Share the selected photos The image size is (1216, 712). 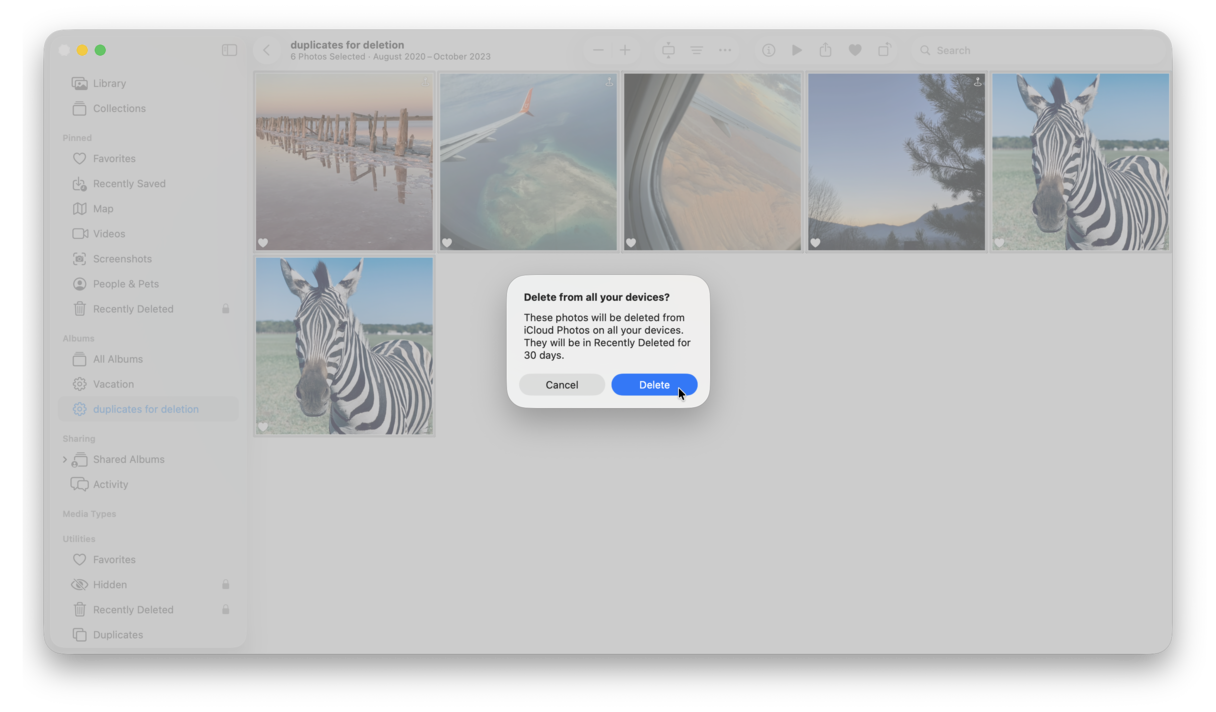pos(825,49)
